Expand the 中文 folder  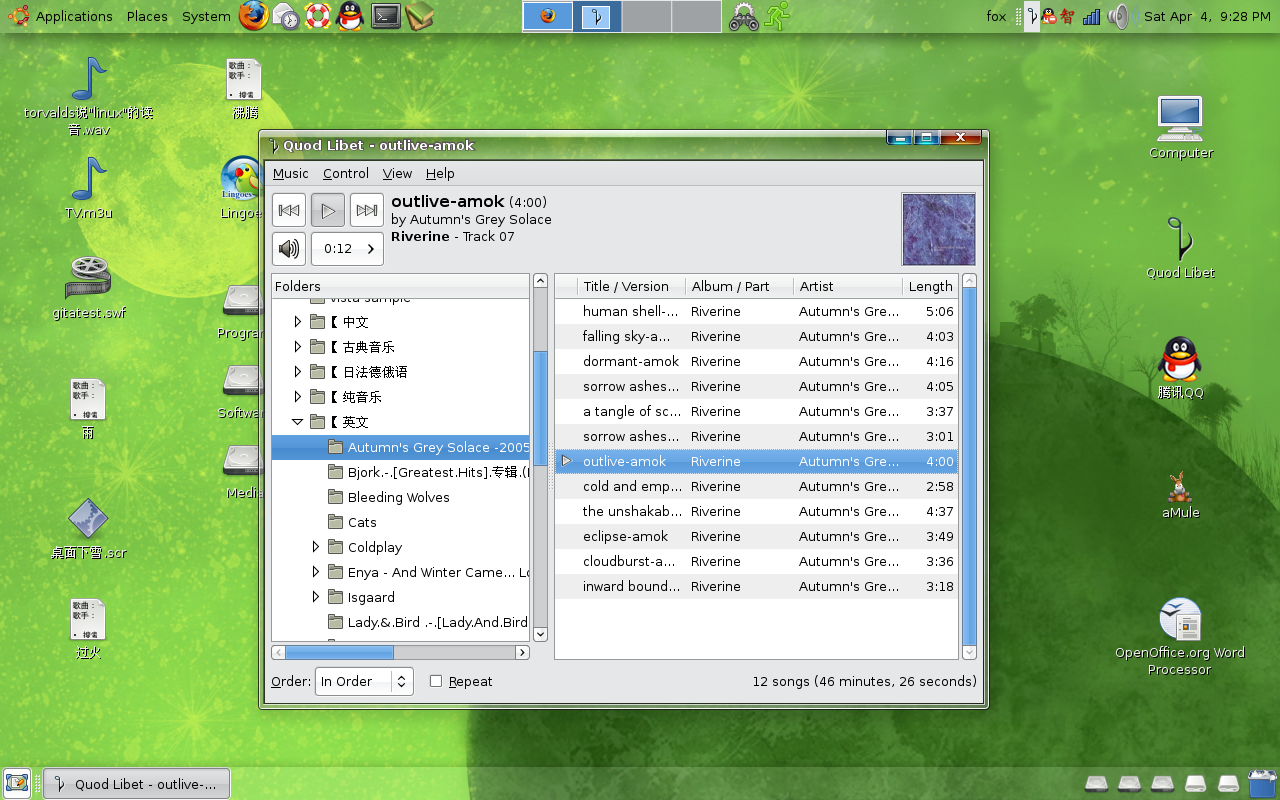click(298, 322)
